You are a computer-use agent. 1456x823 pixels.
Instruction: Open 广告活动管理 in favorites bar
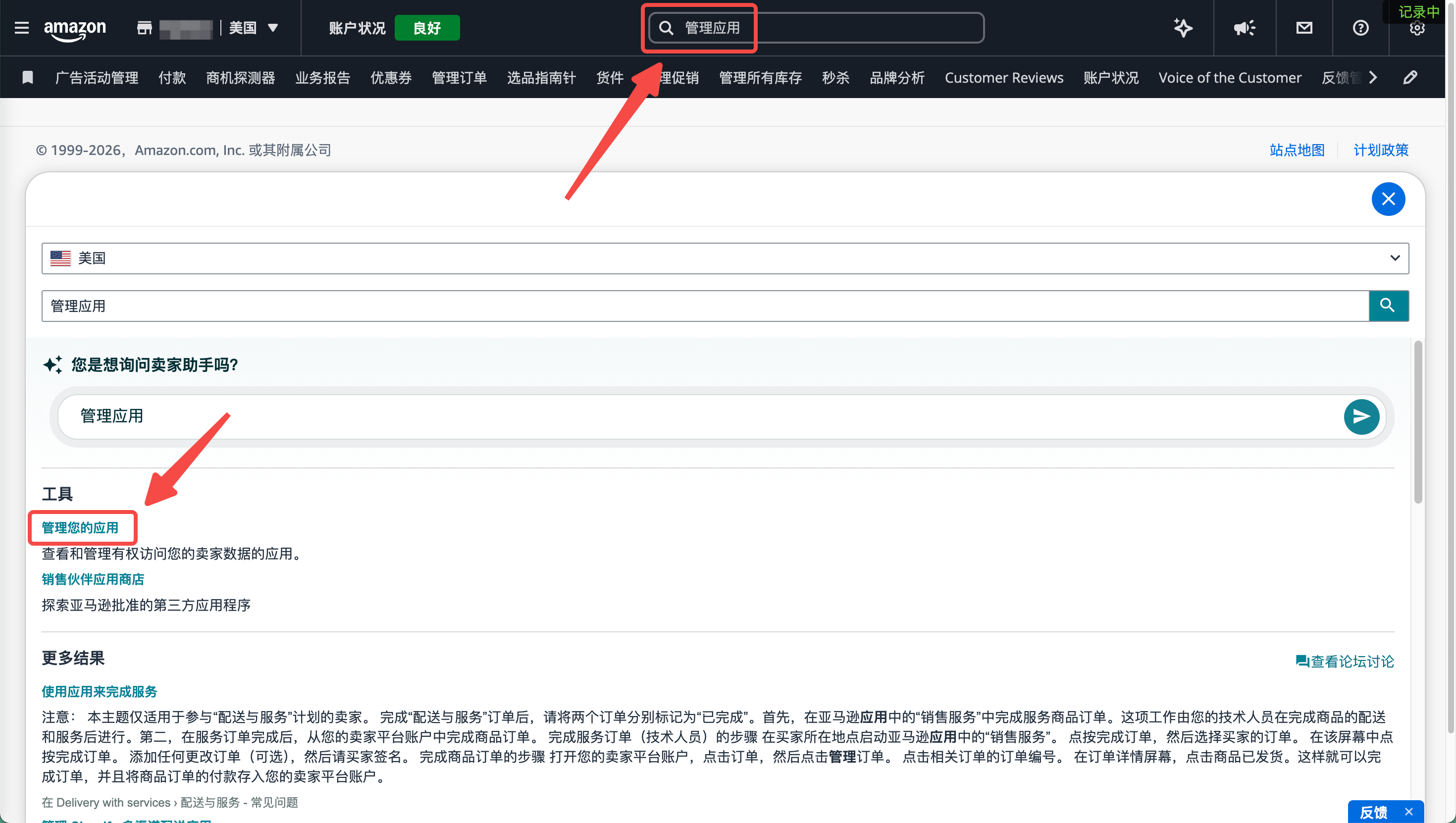[x=97, y=78]
